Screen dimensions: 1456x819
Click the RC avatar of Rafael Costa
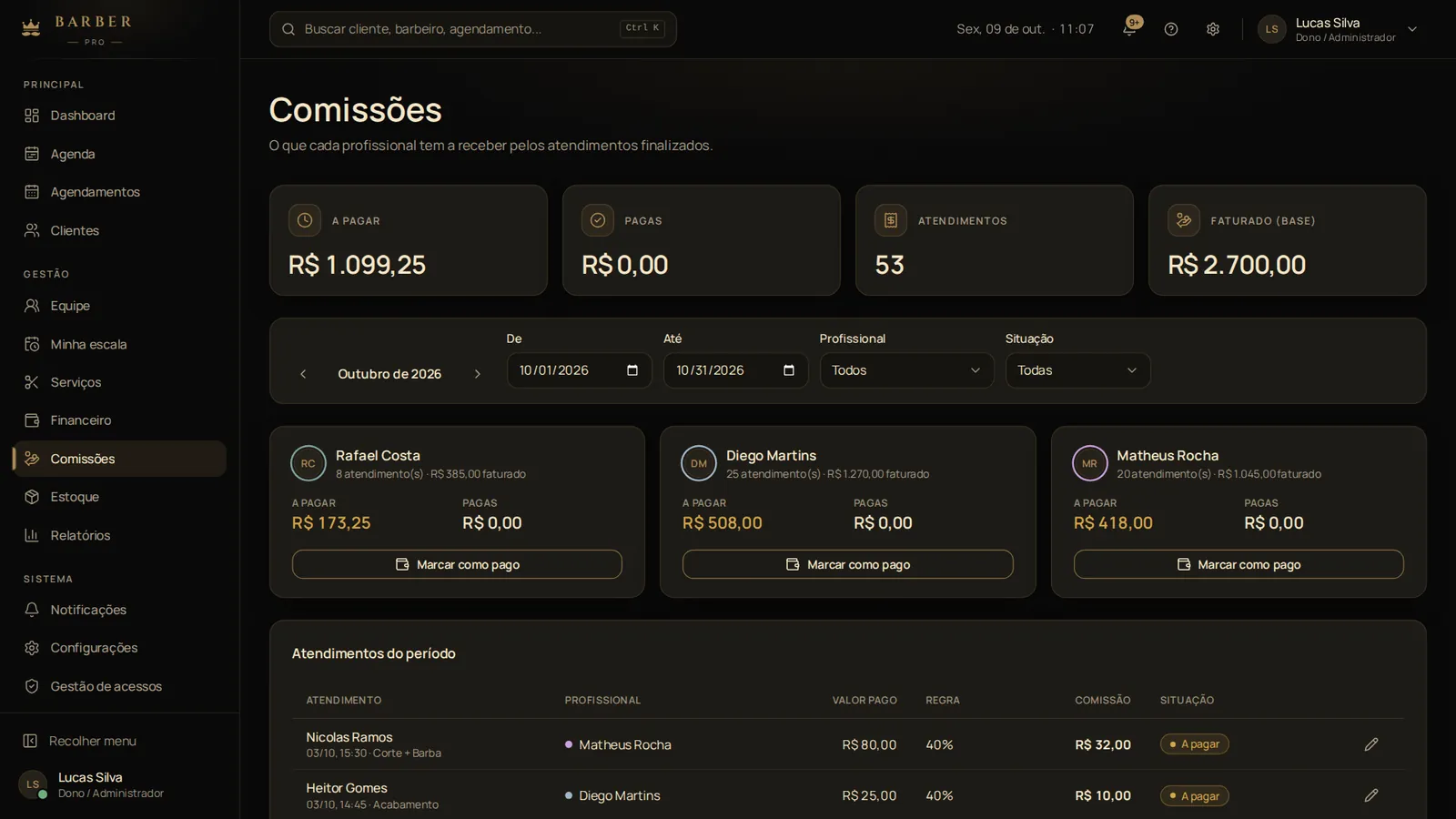(308, 463)
